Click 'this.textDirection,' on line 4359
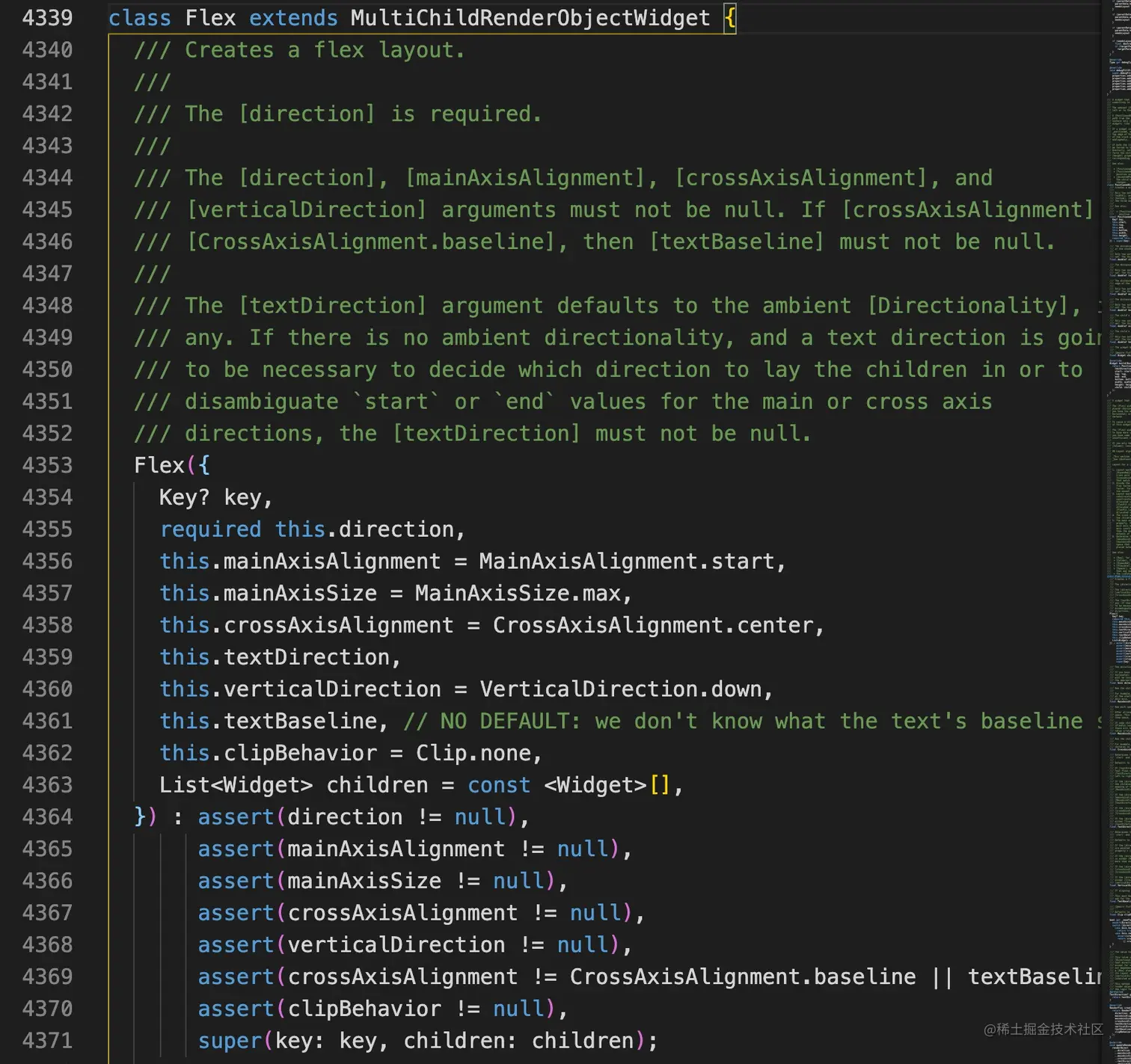1131x1064 pixels. (281, 657)
